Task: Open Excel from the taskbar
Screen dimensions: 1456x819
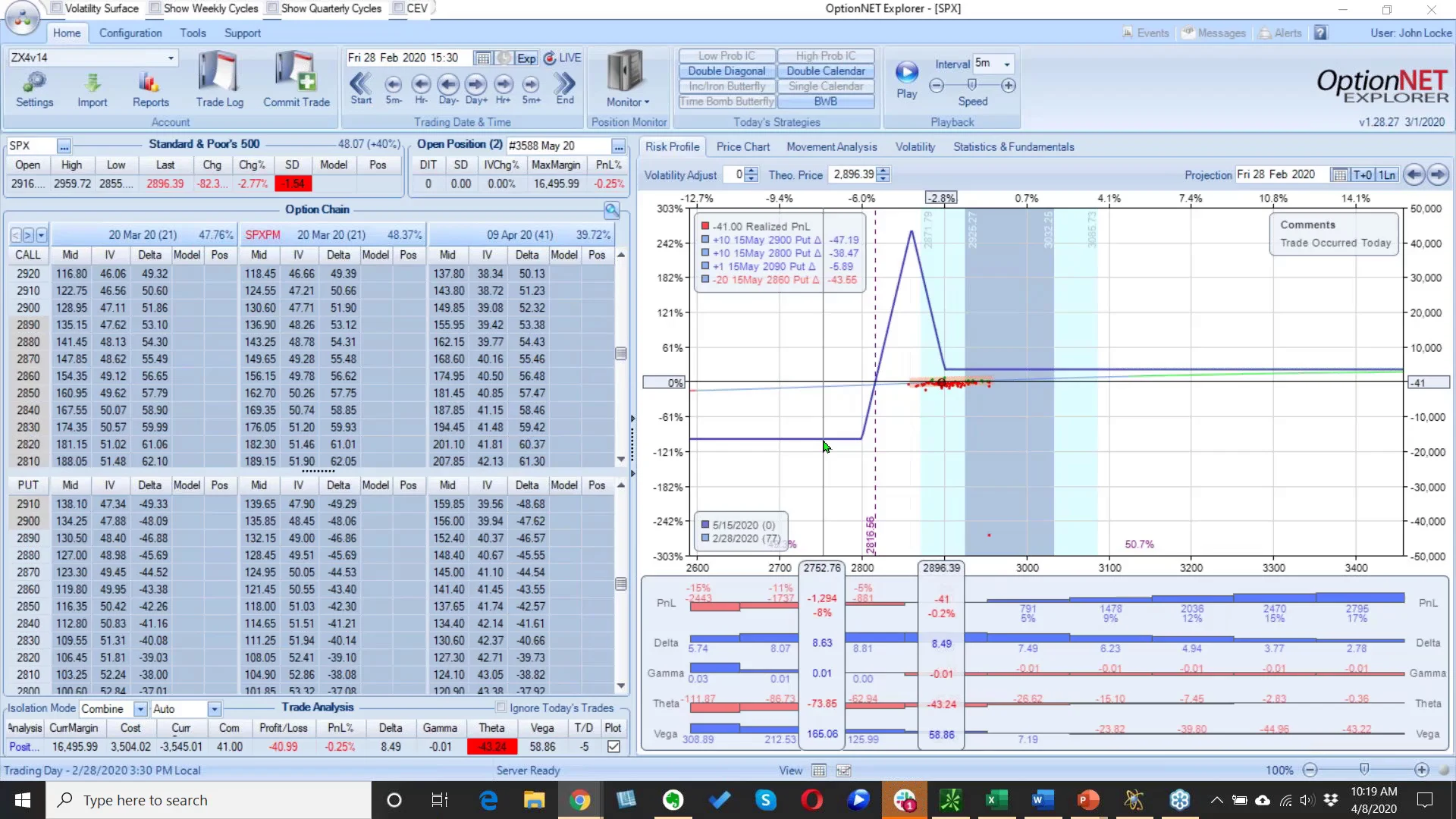Action: pos(996,800)
